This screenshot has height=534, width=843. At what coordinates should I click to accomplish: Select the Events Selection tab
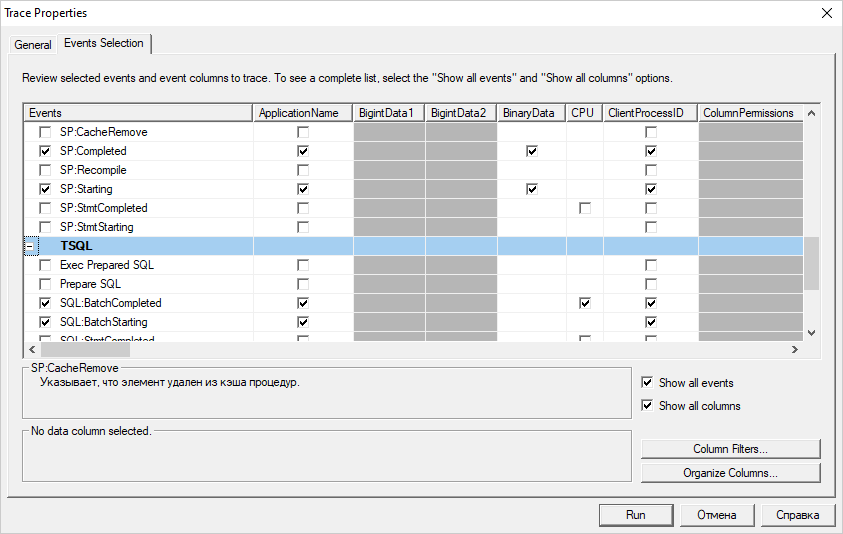point(104,44)
